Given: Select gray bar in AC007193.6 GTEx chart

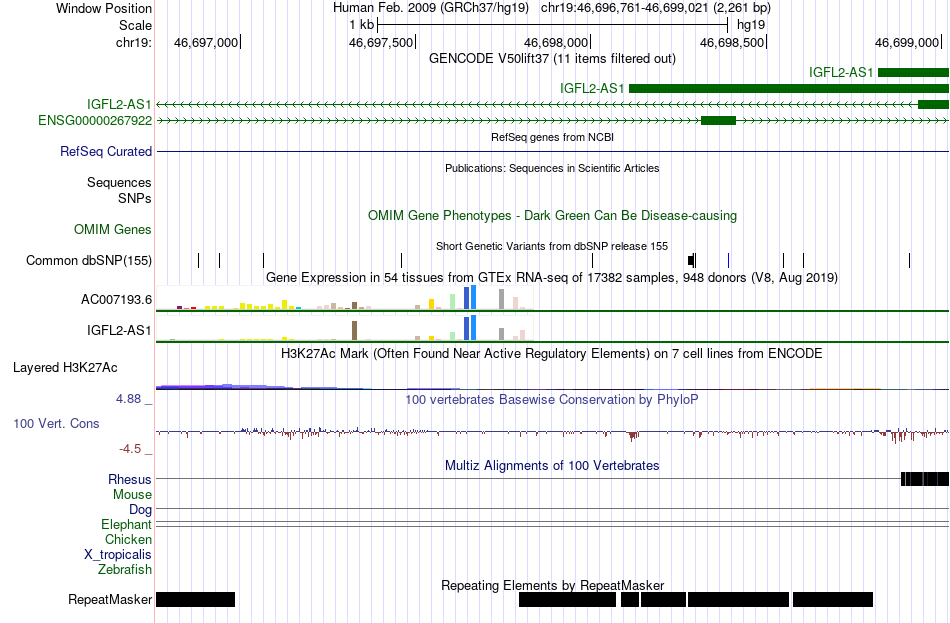Looking at the screenshot, I should [x=502, y=299].
